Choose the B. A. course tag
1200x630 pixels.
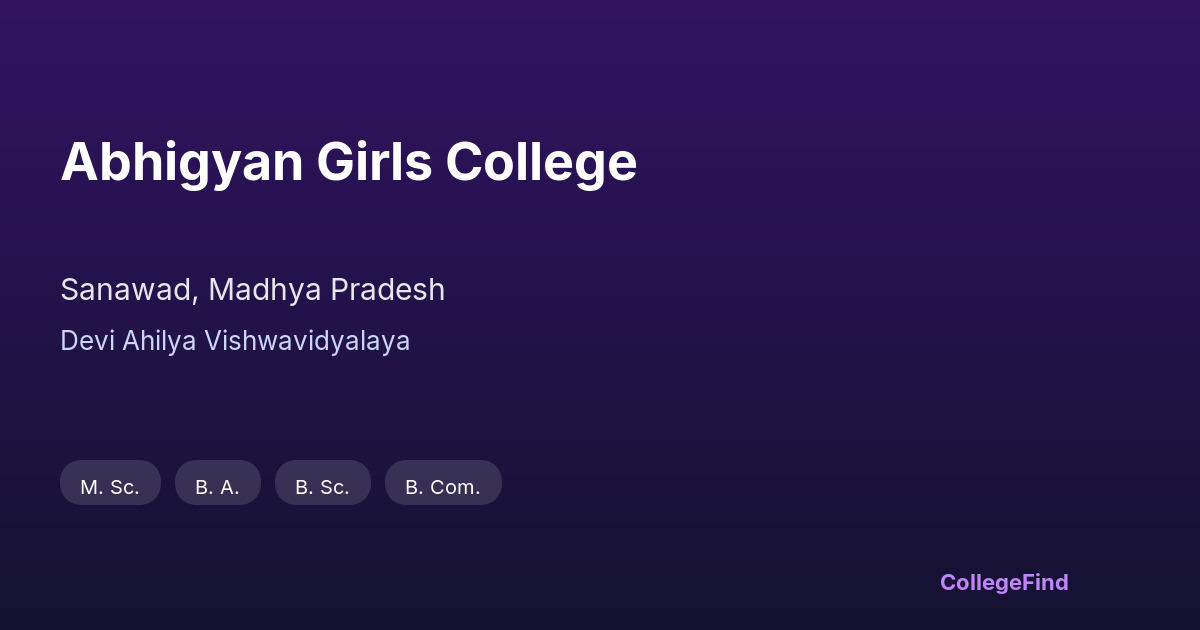click(217, 483)
